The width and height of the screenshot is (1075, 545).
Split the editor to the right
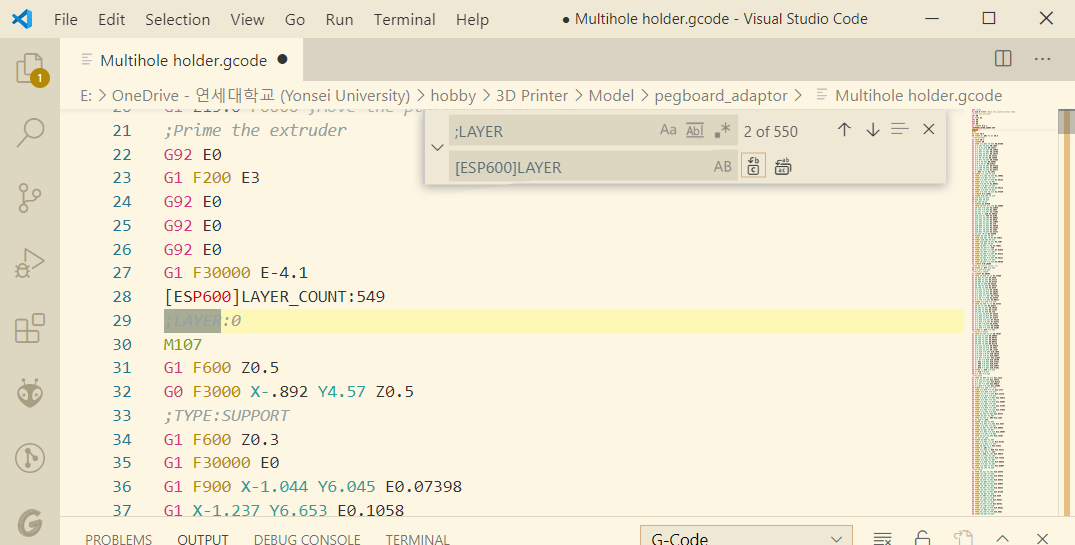pyautogui.click(x=1003, y=59)
